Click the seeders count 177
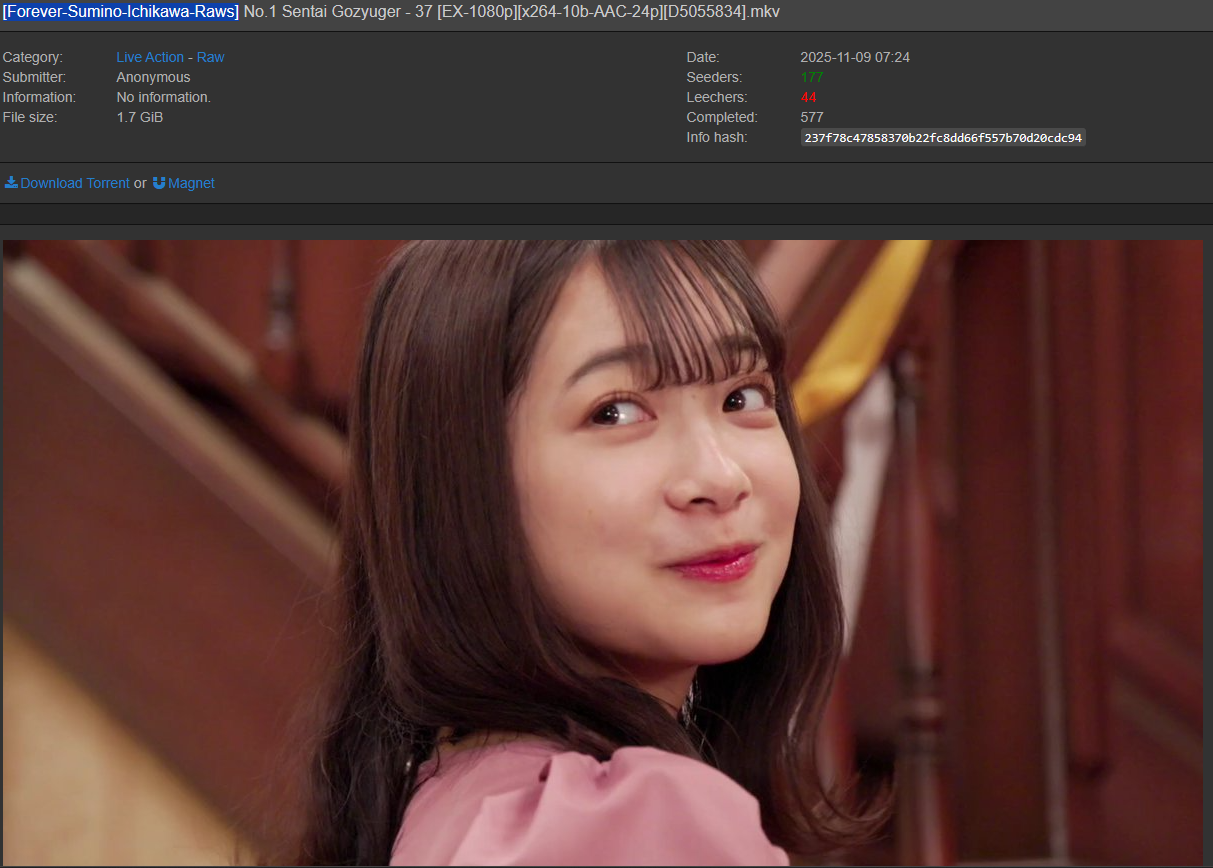 click(812, 77)
